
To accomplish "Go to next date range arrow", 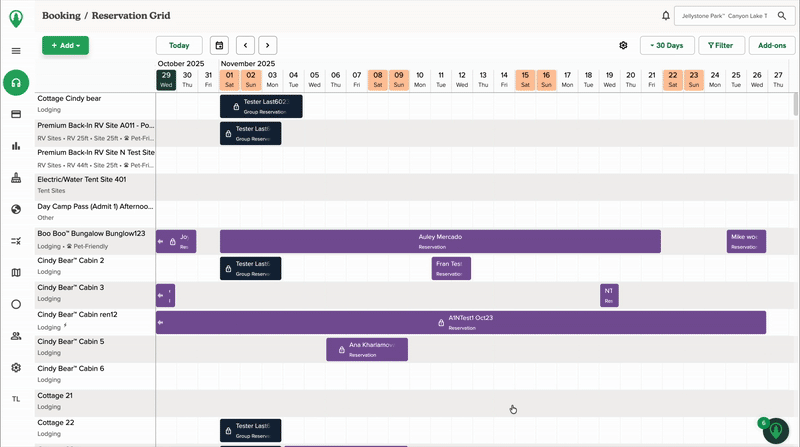I will pos(268,45).
